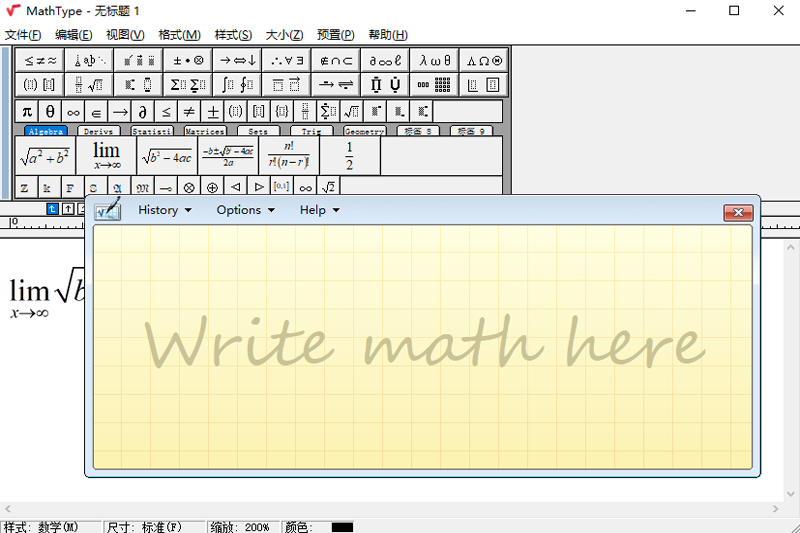Viewport: 800px width, 533px height.
Task: Open the 格式(M) menu
Action: pos(179,35)
